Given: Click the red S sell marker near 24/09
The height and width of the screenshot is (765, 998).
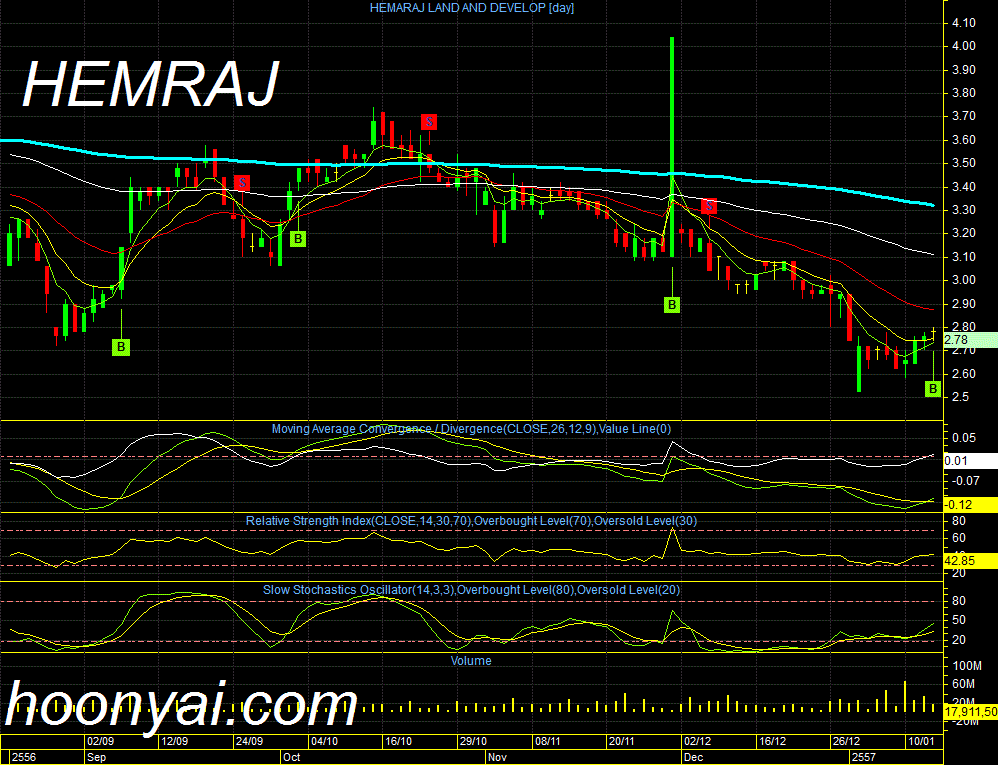Looking at the screenshot, I should point(242,183).
